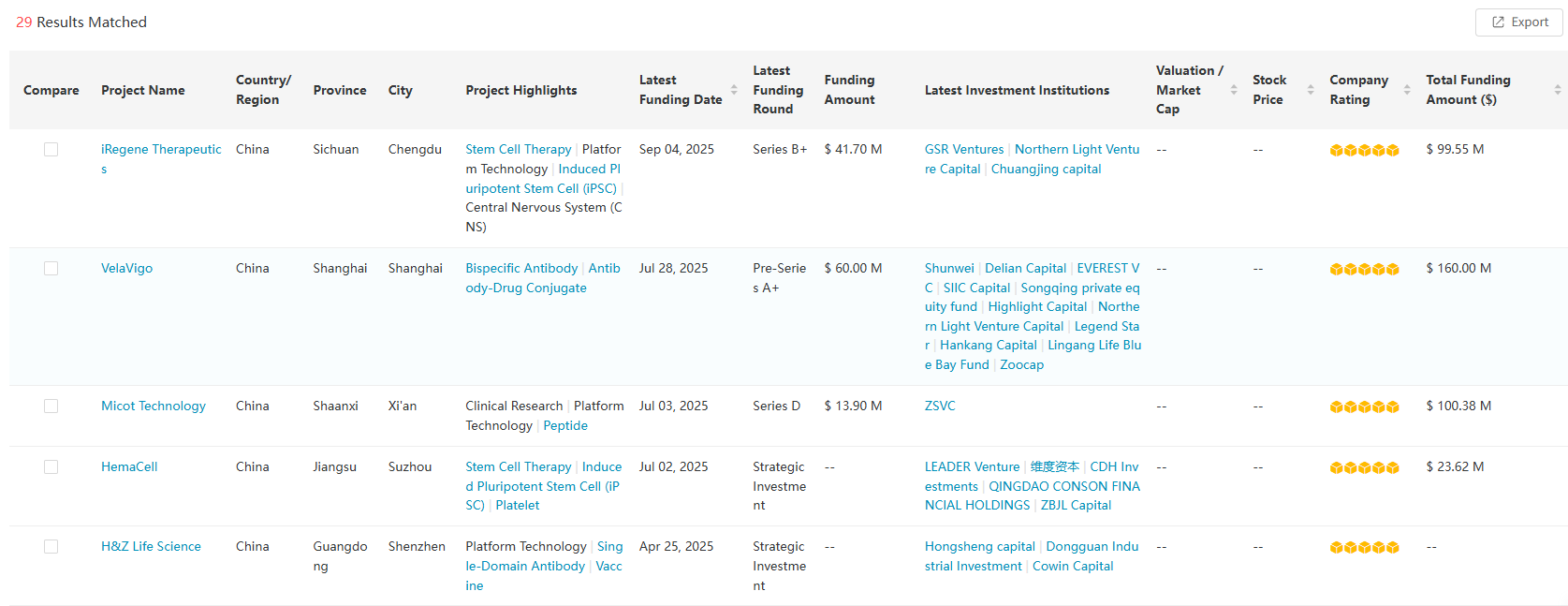Open GSR Ventures investor link

[964, 149]
